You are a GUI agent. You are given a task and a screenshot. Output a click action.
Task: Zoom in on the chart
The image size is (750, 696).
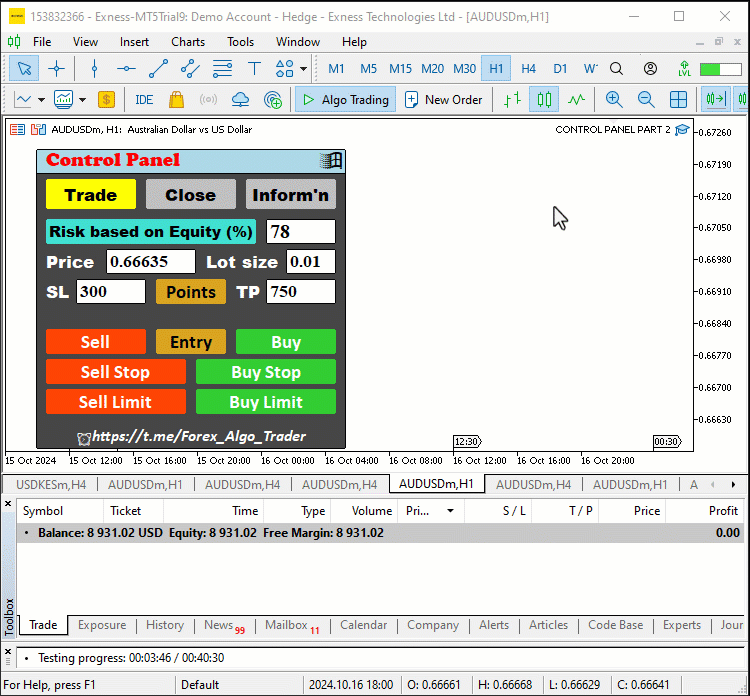tap(614, 100)
